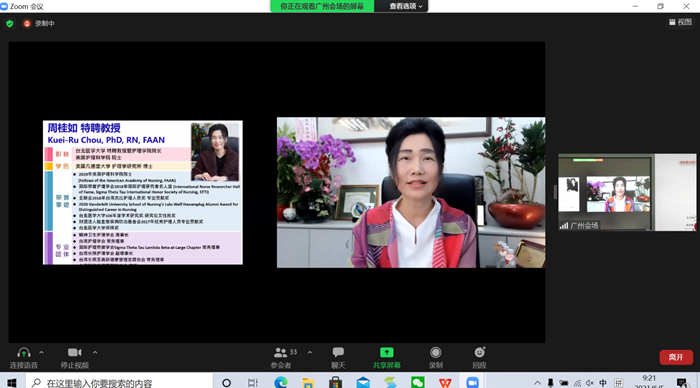Click the muted volume icon in system tray
This screenshot has width=700, height=388.
click(x=590, y=383)
